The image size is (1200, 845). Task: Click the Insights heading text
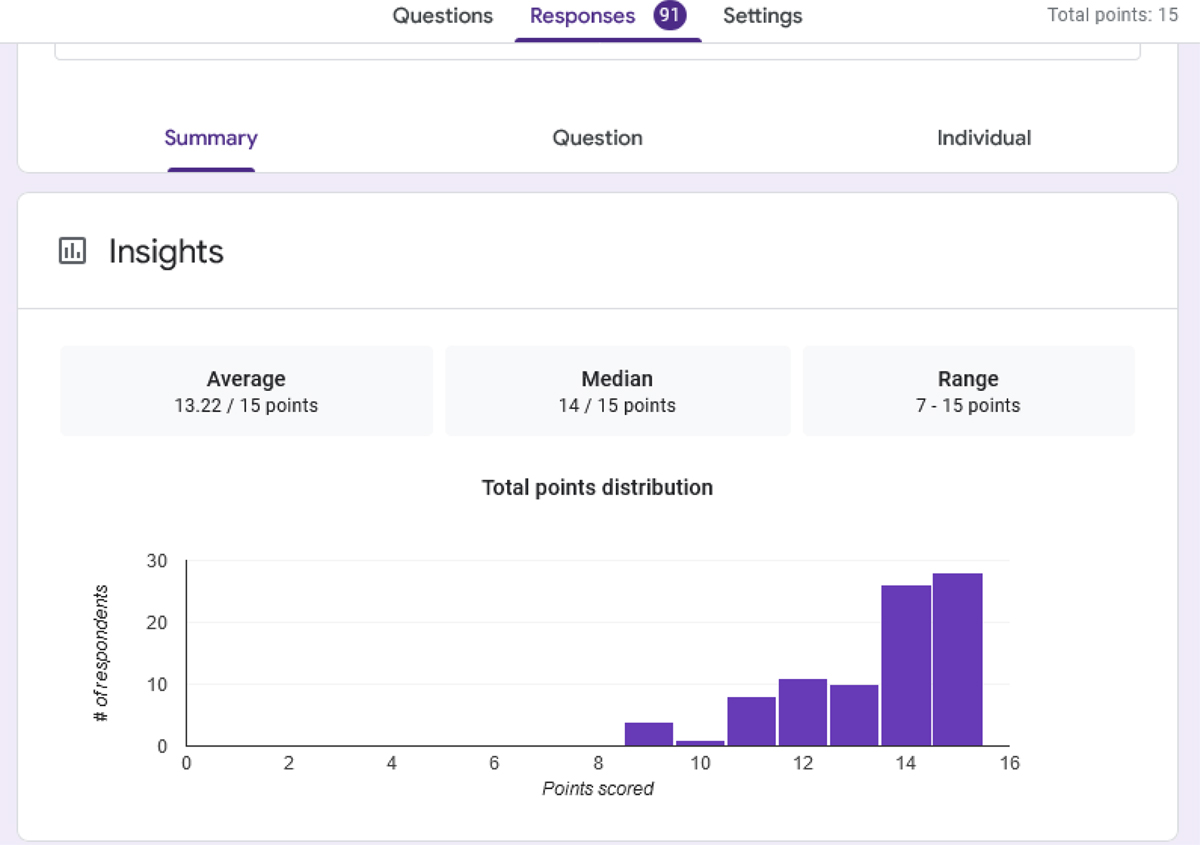tap(166, 251)
